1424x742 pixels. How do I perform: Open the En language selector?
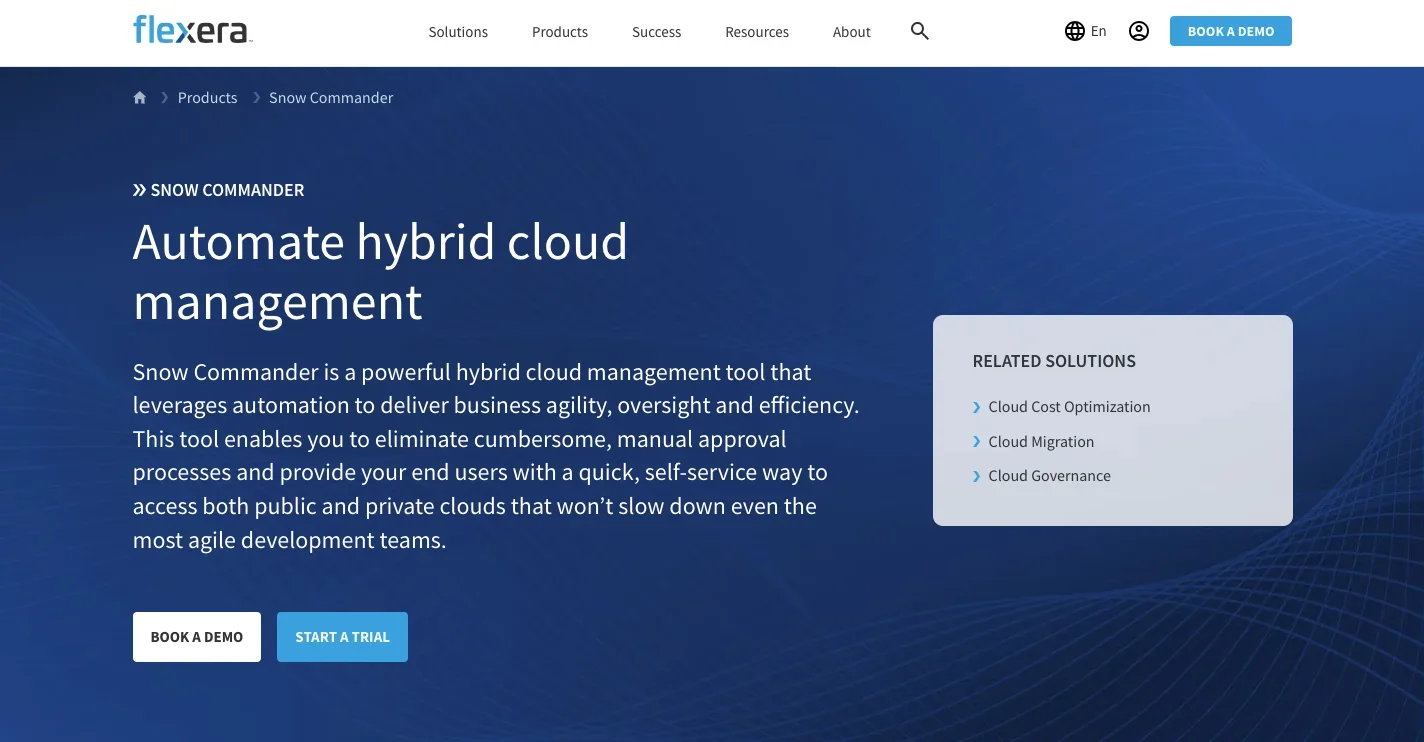pyautogui.click(x=1098, y=31)
